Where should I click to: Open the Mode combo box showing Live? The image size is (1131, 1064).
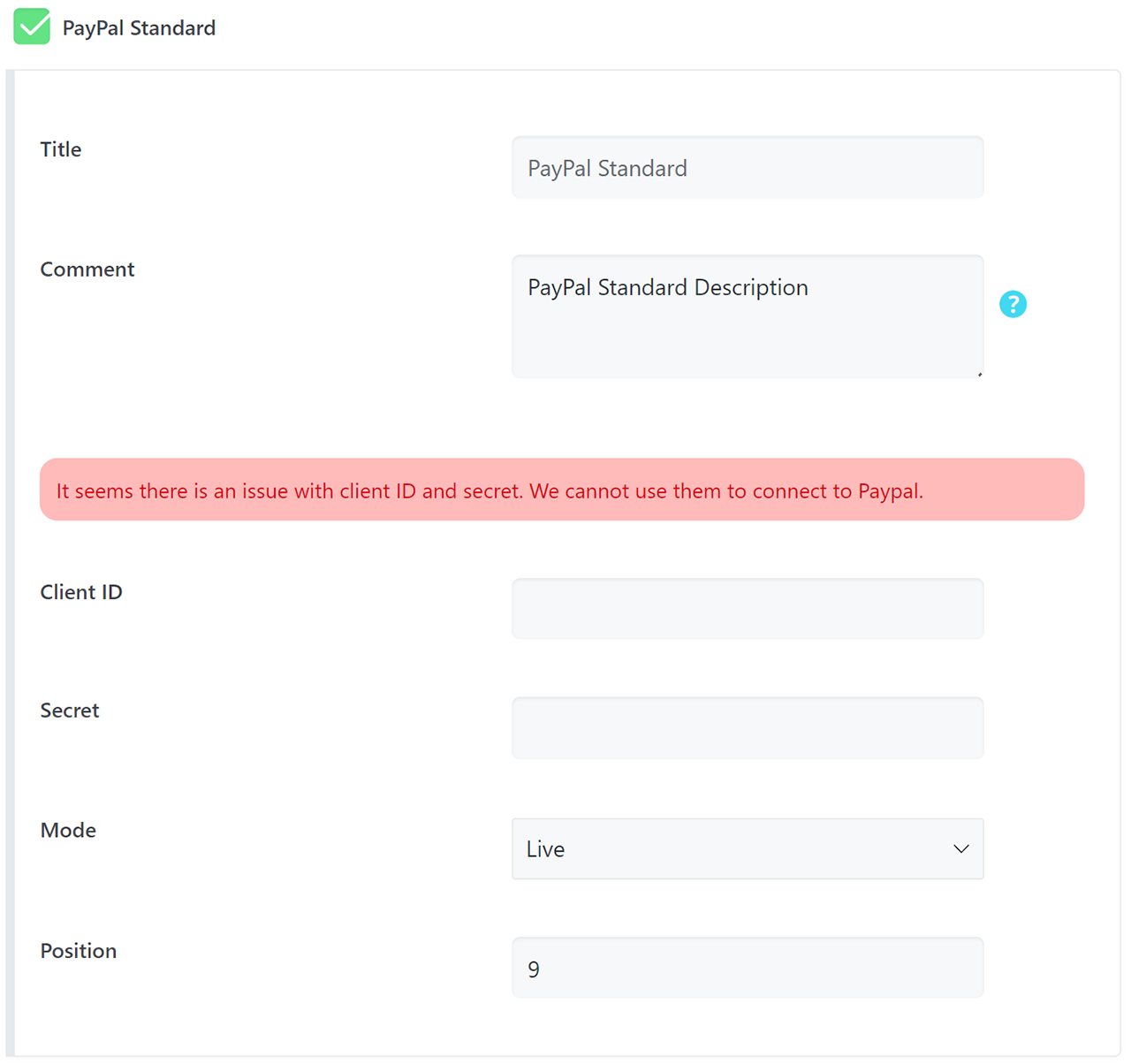748,848
